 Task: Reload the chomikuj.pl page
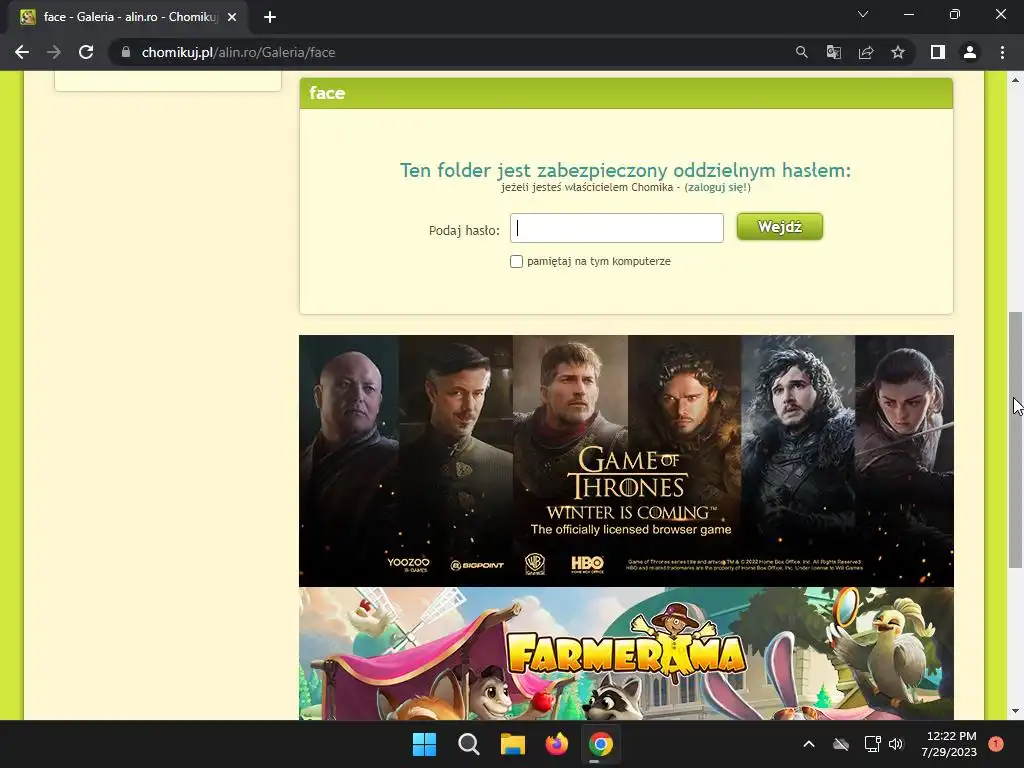[x=86, y=52]
